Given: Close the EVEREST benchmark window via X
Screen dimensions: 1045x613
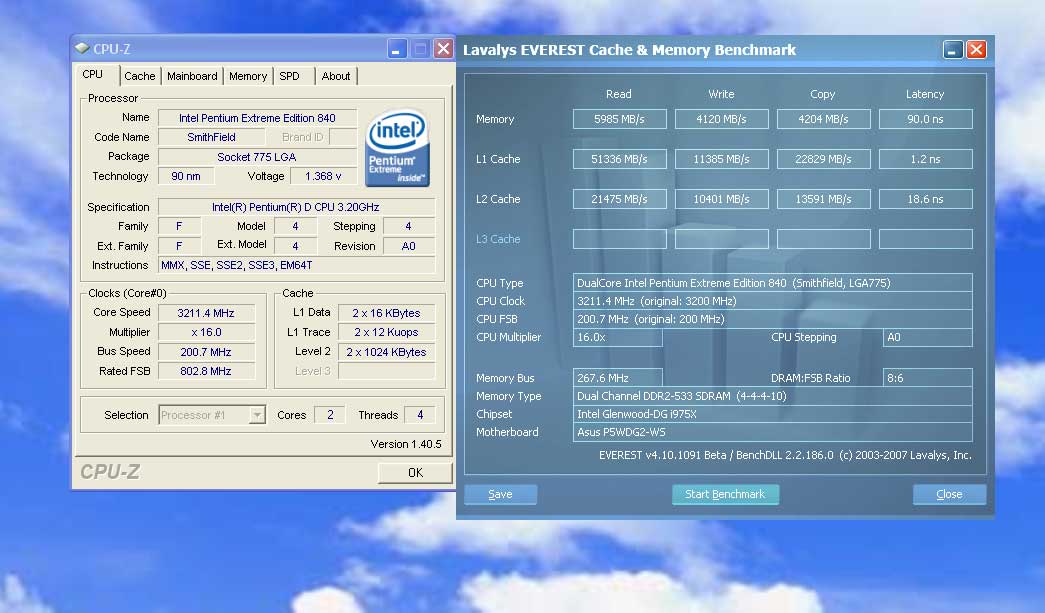Looking at the screenshot, I should click(976, 50).
